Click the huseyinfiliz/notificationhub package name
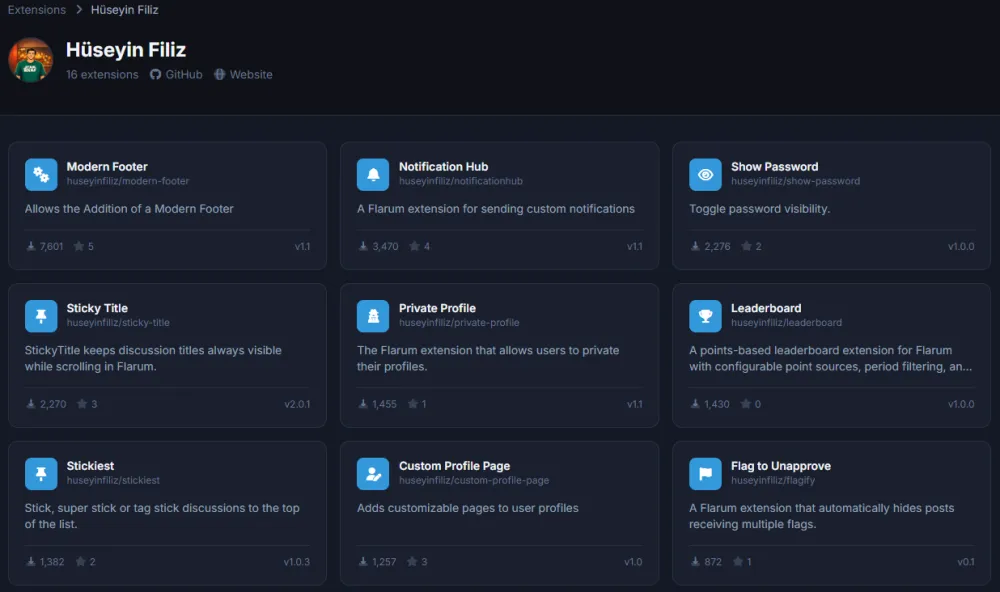Image resolution: width=1000 pixels, height=592 pixels. pyautogui.click(x=460, y=181)
